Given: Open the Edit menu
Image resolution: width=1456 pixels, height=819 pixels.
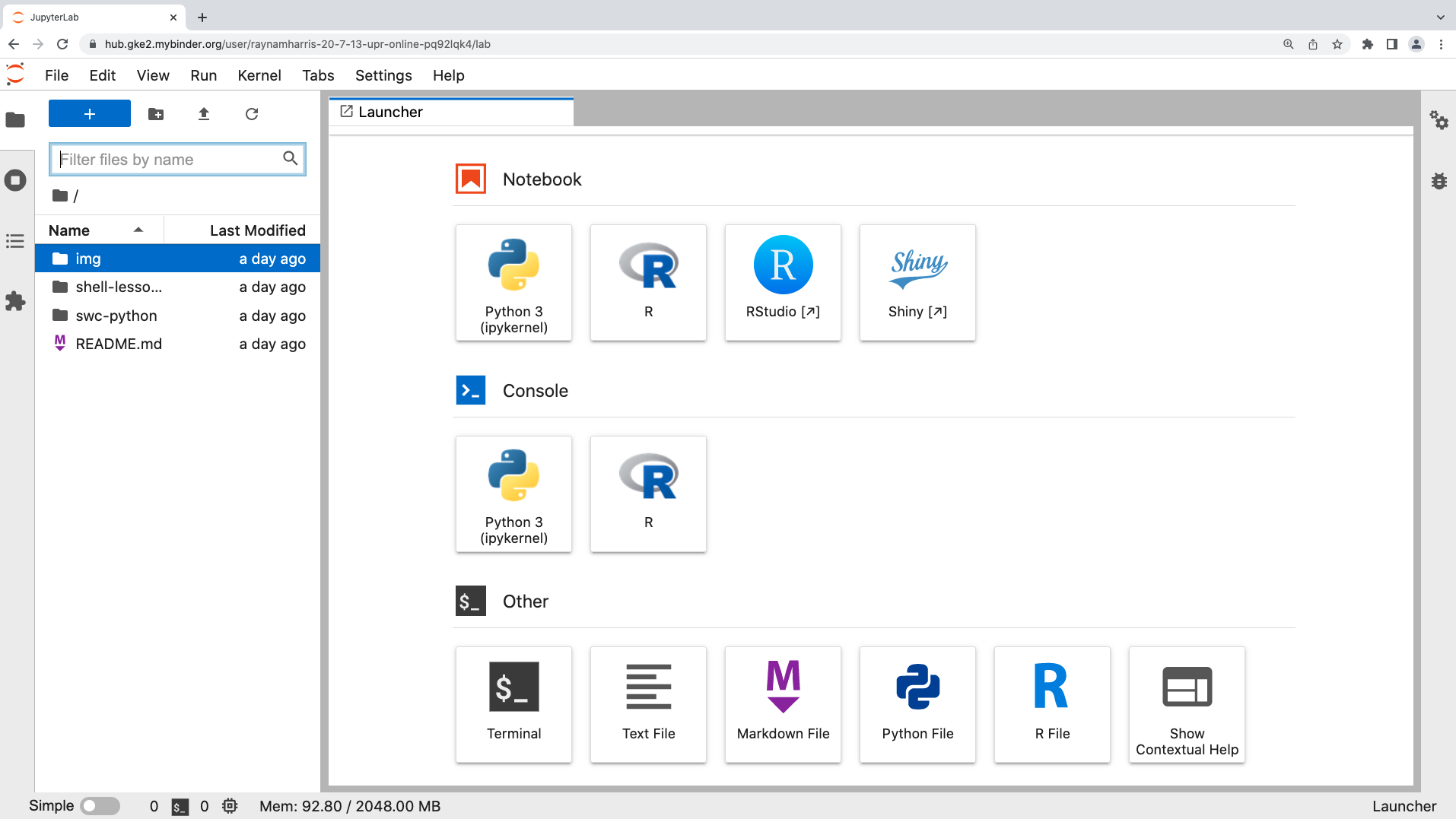Looking at the screenshot, I should click(x=103, y=75).
